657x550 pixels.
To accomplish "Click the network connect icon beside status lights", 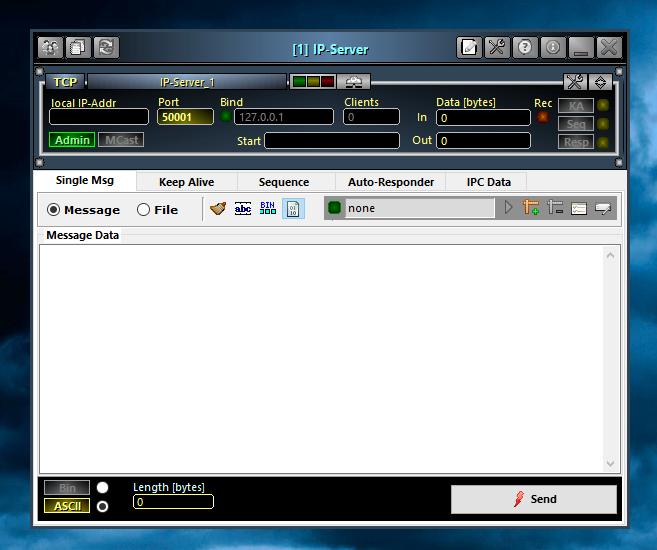I will (x=354, y=82).
